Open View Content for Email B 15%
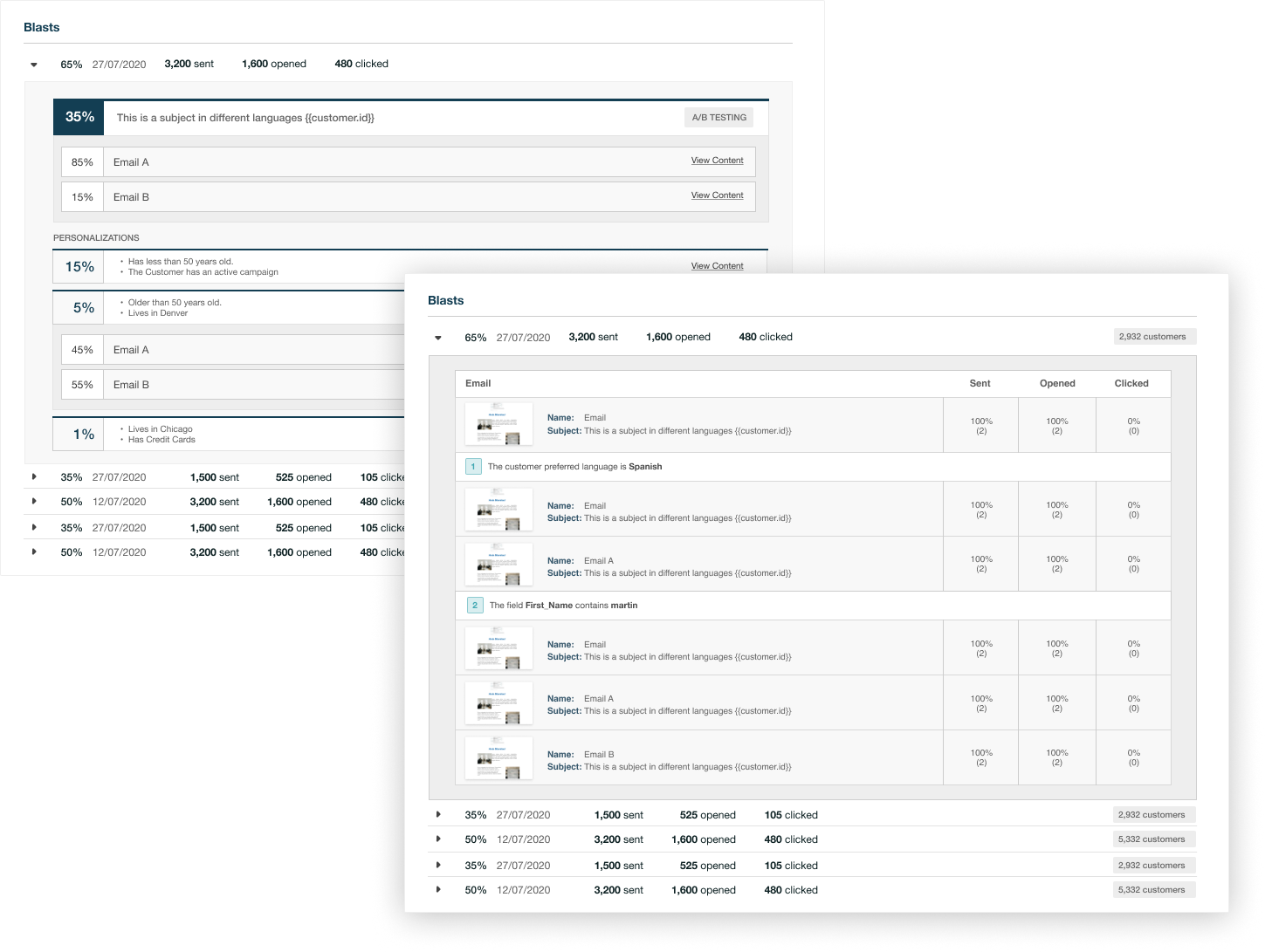Screen dimensions: 1265x952 pos(717,195)
